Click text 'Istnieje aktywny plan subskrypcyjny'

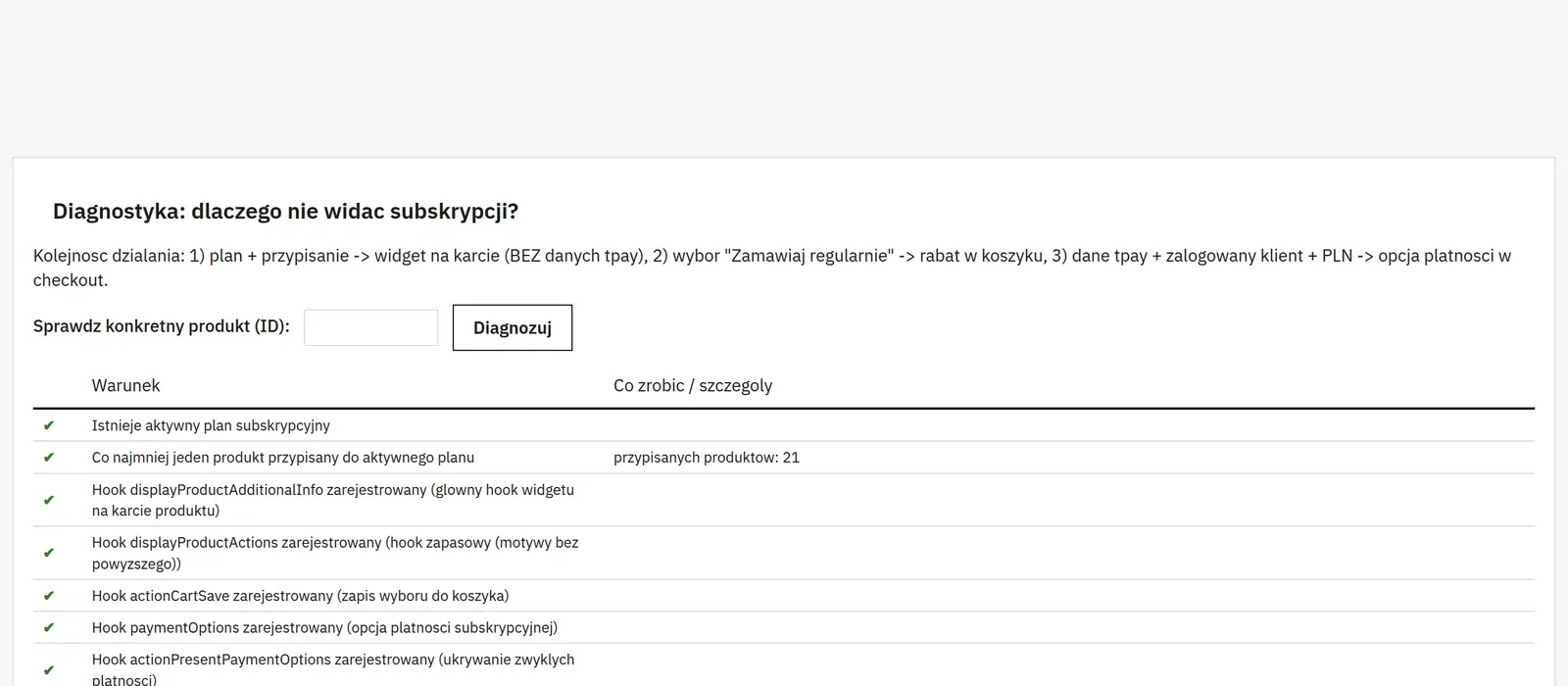(211, 425)
